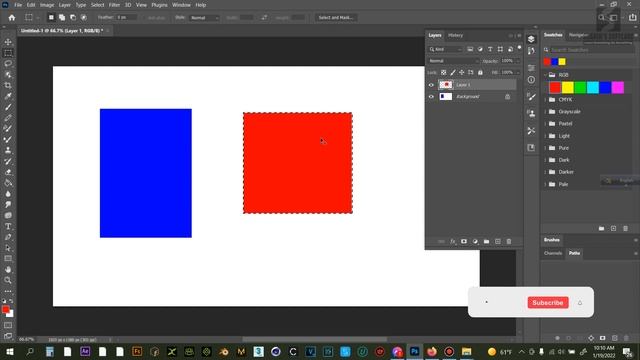Switch to the Channels tab
This screenshot has height=360, width=640.
click(553, 253)
